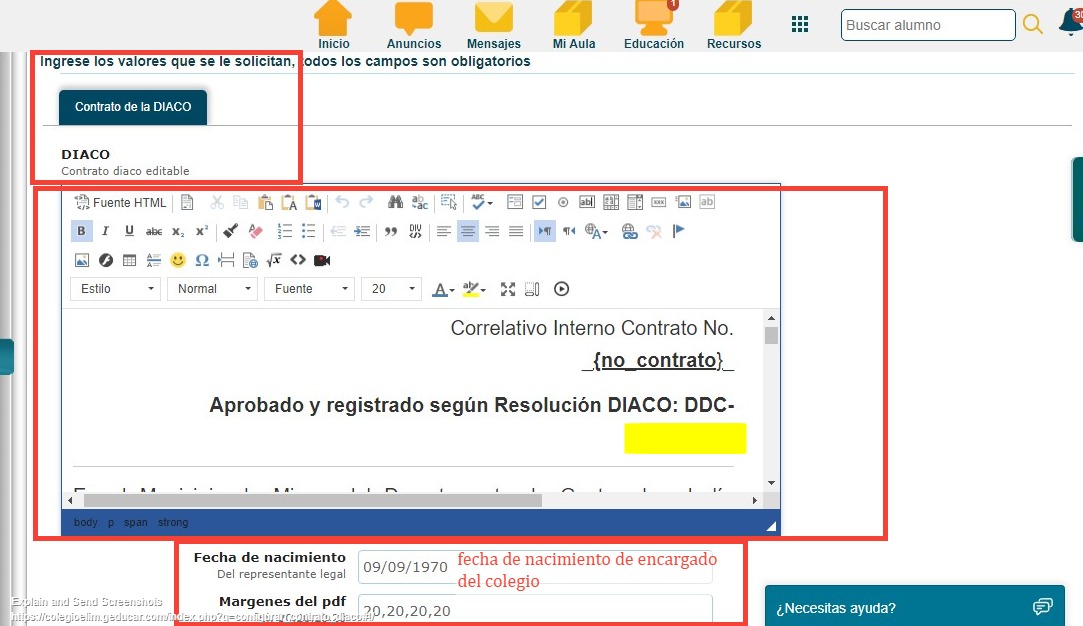
Task: Open the Contrato de la DIACO tab
Action: pos(133,107)
